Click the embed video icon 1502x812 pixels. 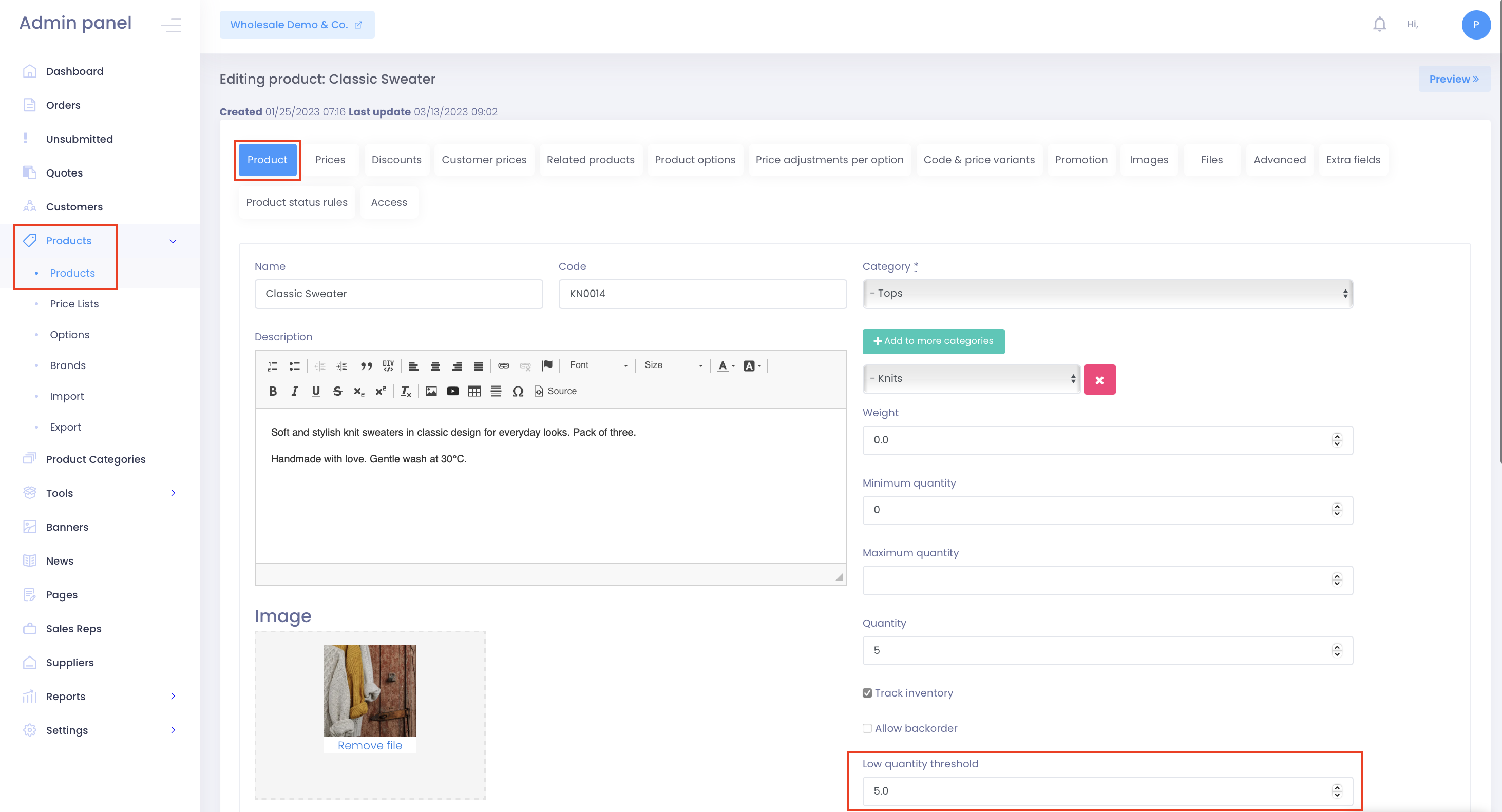pos(452,391)
